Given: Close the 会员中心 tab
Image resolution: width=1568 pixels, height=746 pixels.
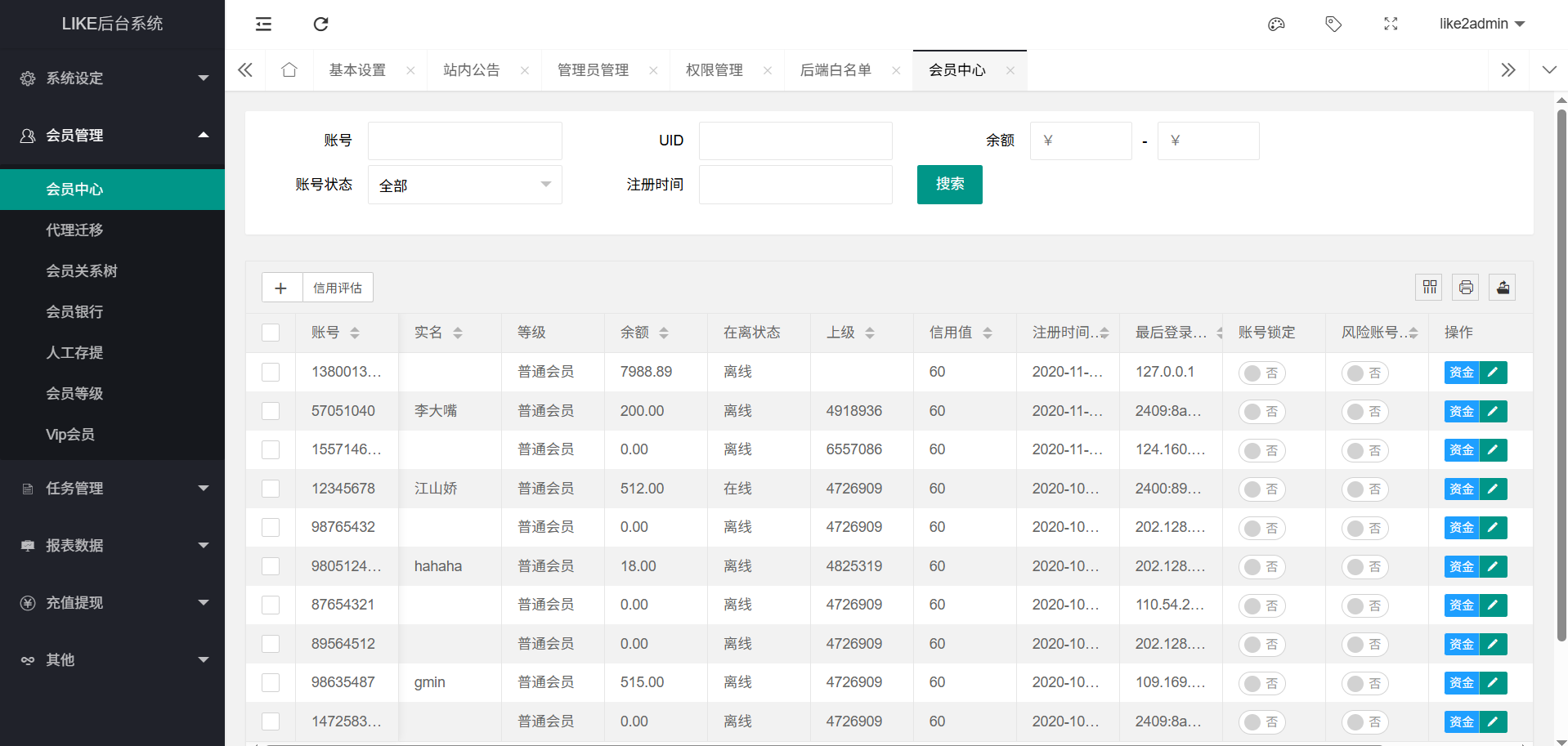Looking at the screenshot, I should (1010, 70).
